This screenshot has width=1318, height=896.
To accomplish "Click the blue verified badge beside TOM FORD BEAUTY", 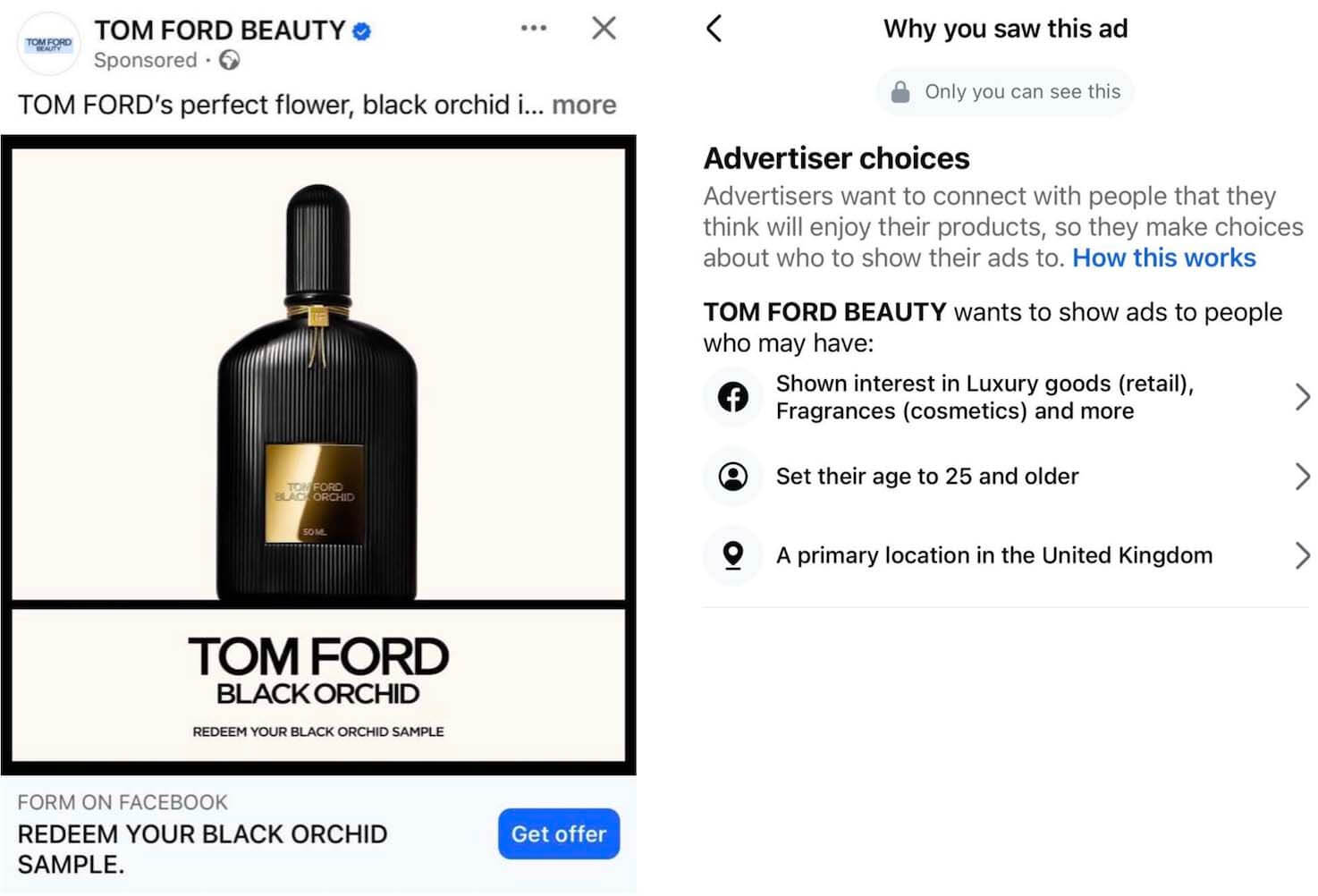I will click(360, 30).
